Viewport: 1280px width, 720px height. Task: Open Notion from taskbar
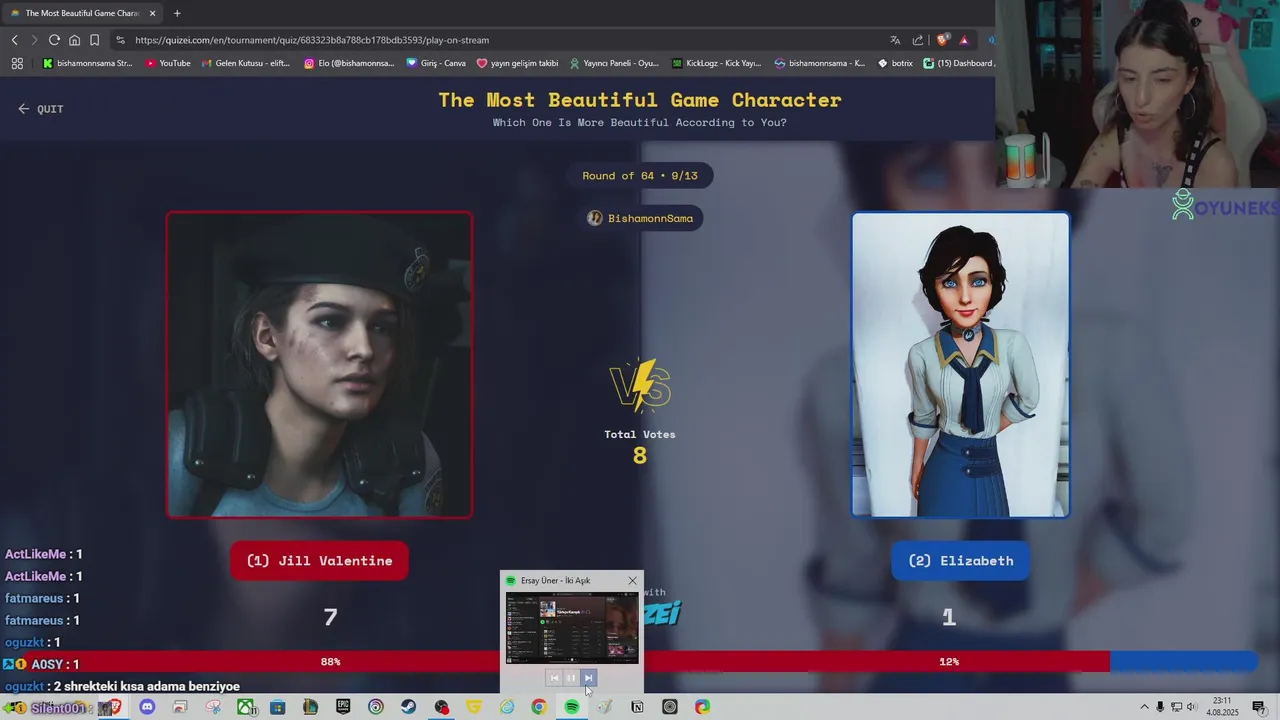coord(637,707)
